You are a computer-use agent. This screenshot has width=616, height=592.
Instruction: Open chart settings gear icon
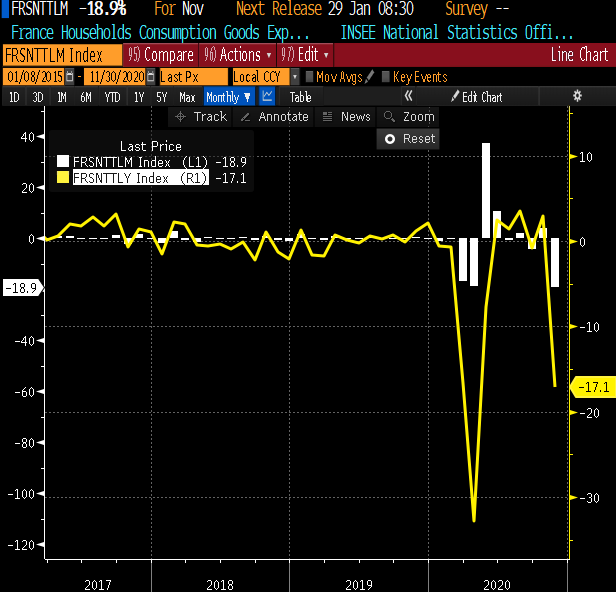tap(577, 97)
